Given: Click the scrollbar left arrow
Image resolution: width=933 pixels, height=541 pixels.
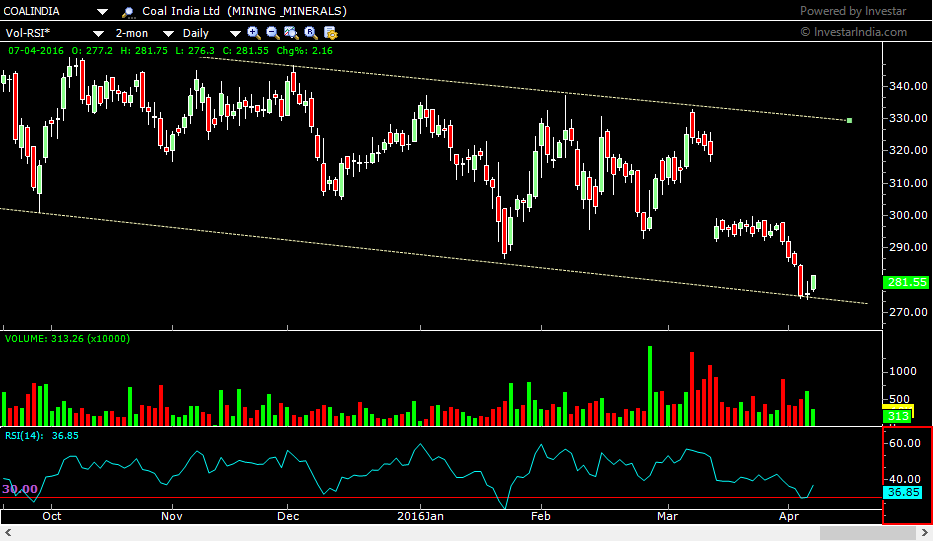Looking at the screenshot, I should click(8, 533).
